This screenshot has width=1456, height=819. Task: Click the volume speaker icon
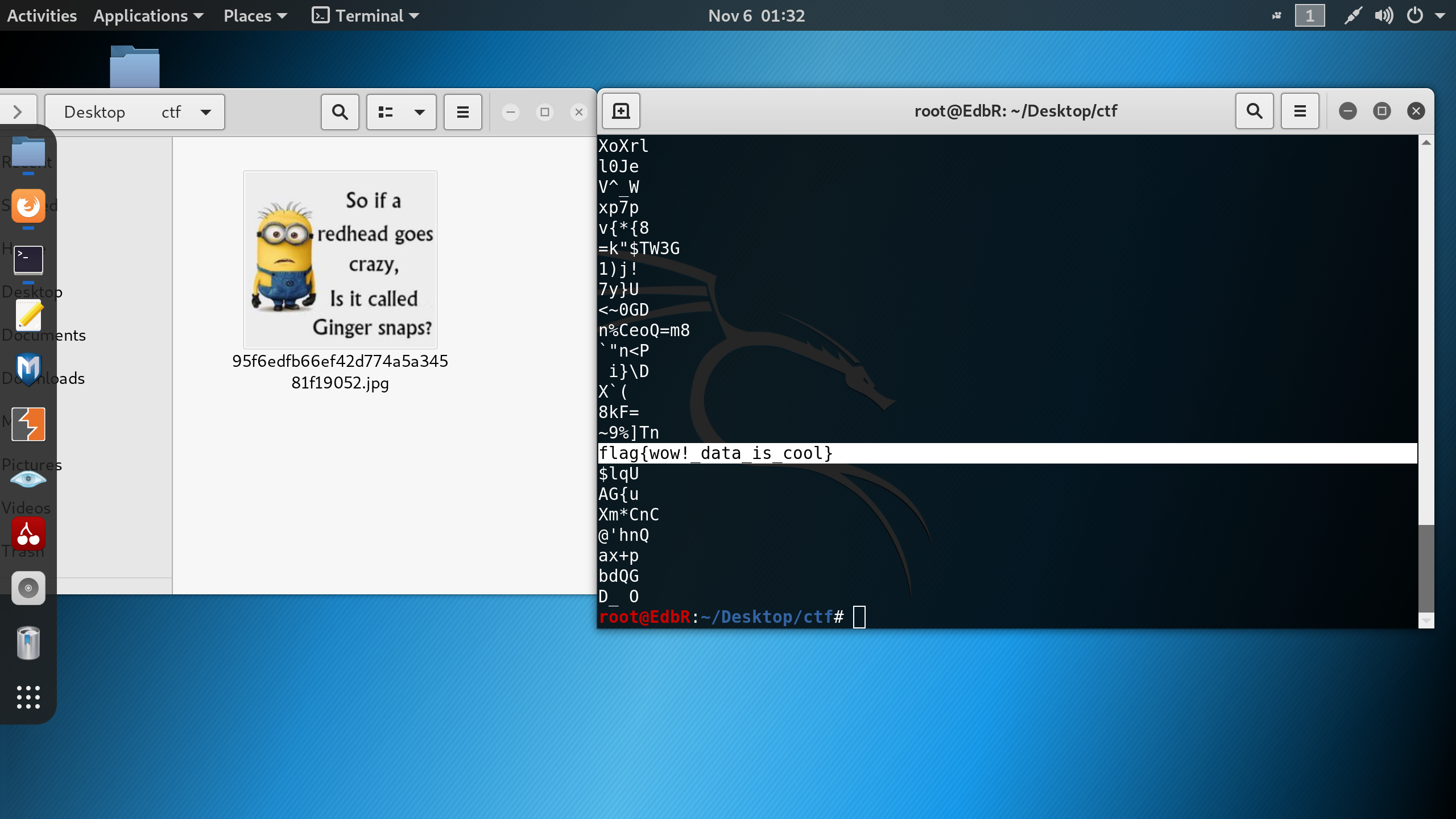click(x=1384, y=15)
